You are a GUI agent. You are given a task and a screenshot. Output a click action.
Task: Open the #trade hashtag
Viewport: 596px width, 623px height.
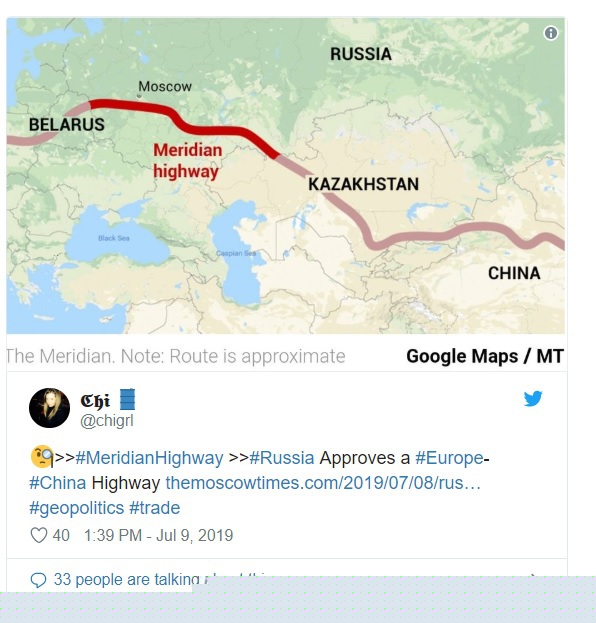click(155, 508)
